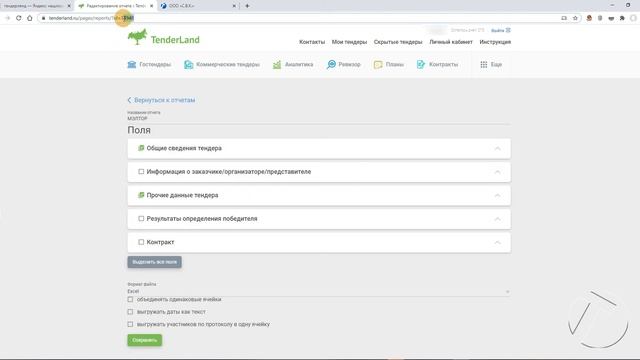Open a new browser tab
The height and width of the screenshot is (360, 640).
pyautogui.click(x=247, y=6)
